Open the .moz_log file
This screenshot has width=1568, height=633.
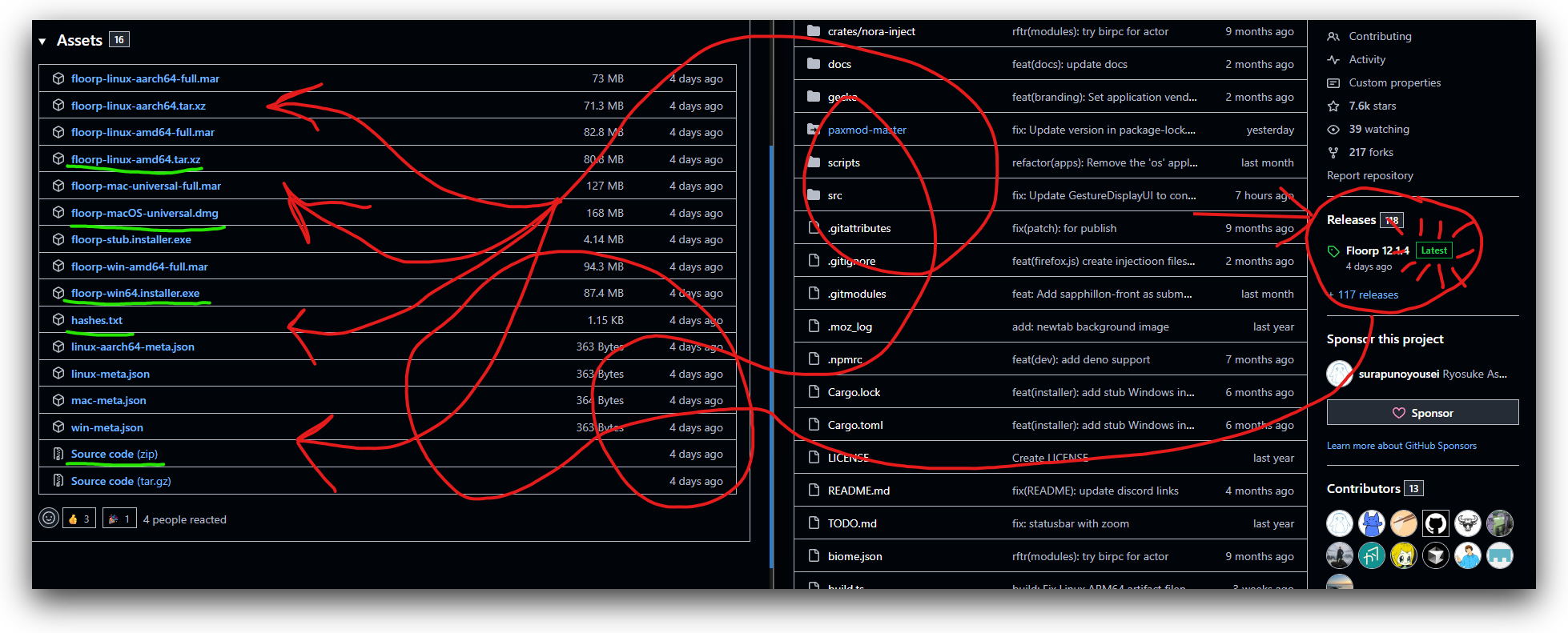(850, 327)
